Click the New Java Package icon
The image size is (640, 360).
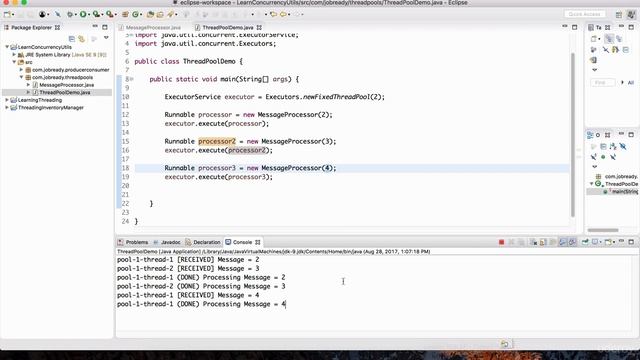(125, 14)
